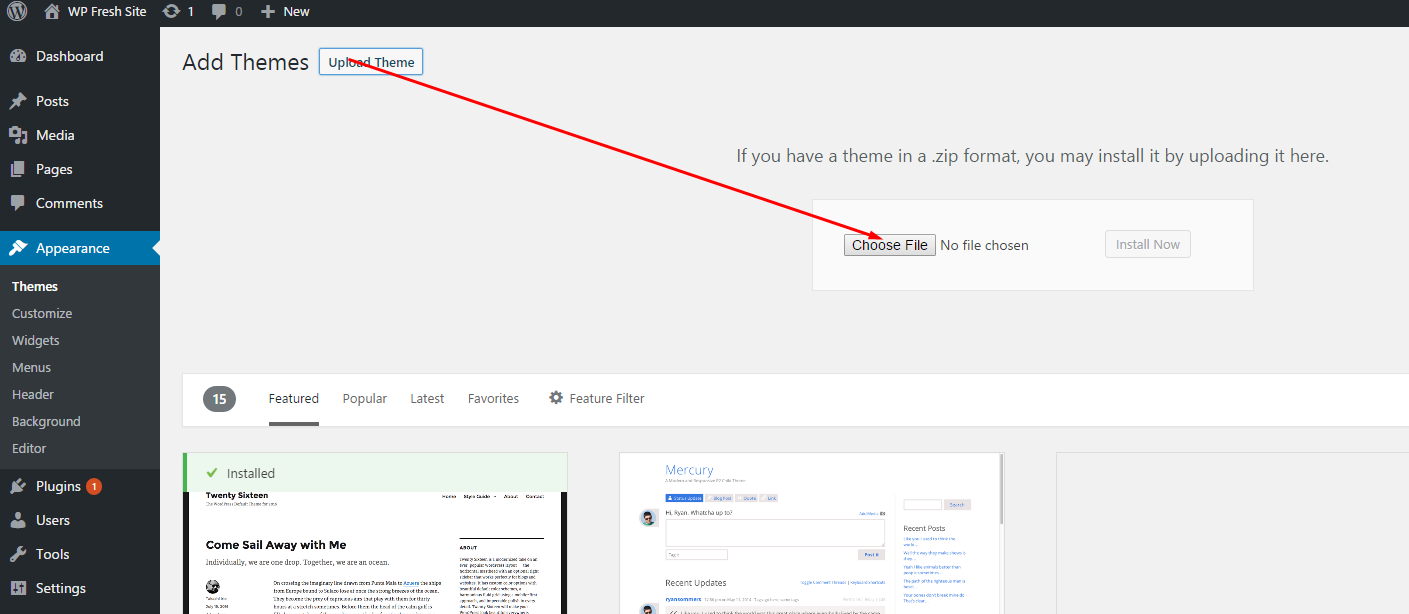
Task: Click the Install Now button
Action: pyautogui.click(x=1148, y=244)
